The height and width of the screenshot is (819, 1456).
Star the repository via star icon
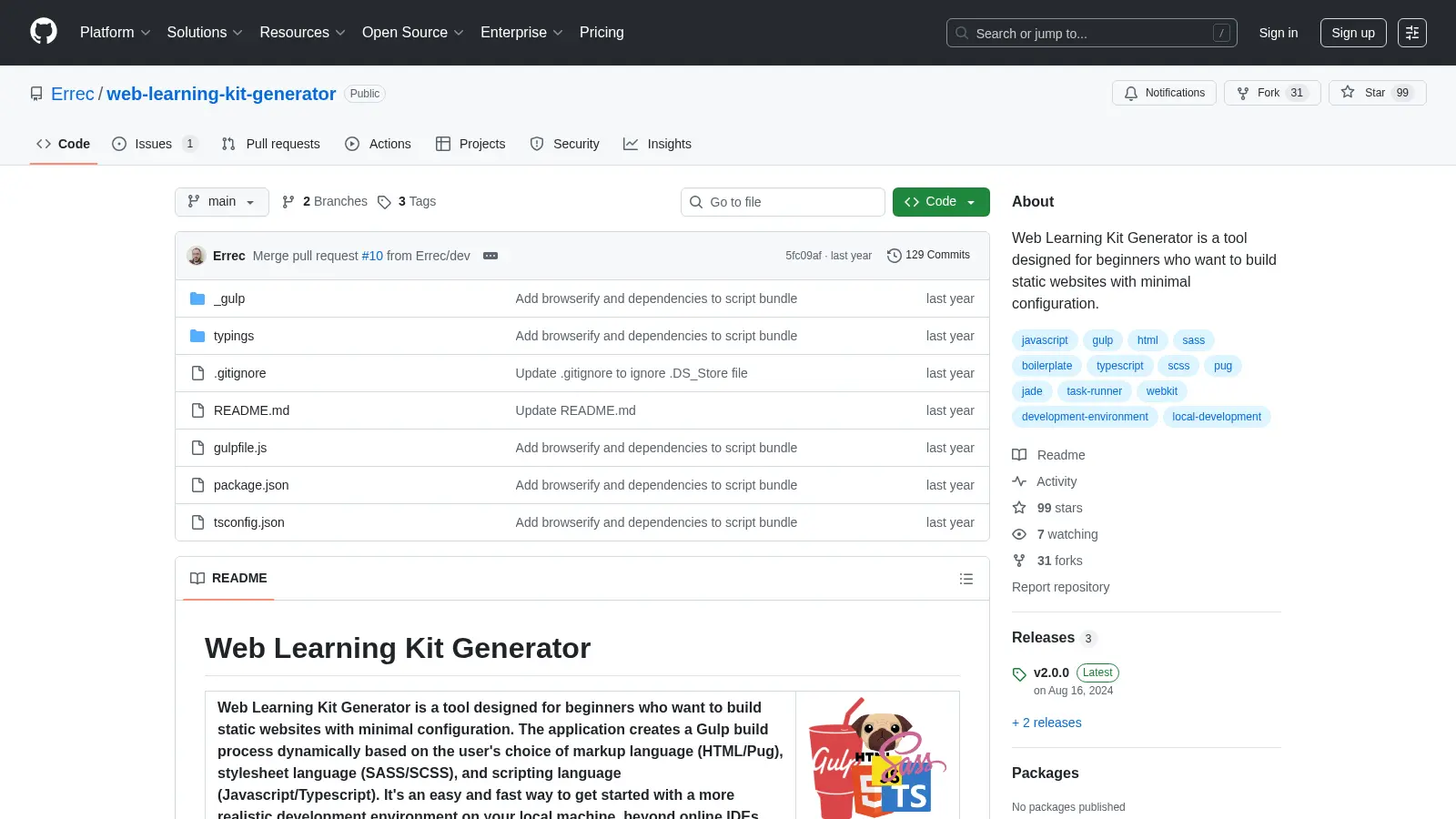[1348, 92]
